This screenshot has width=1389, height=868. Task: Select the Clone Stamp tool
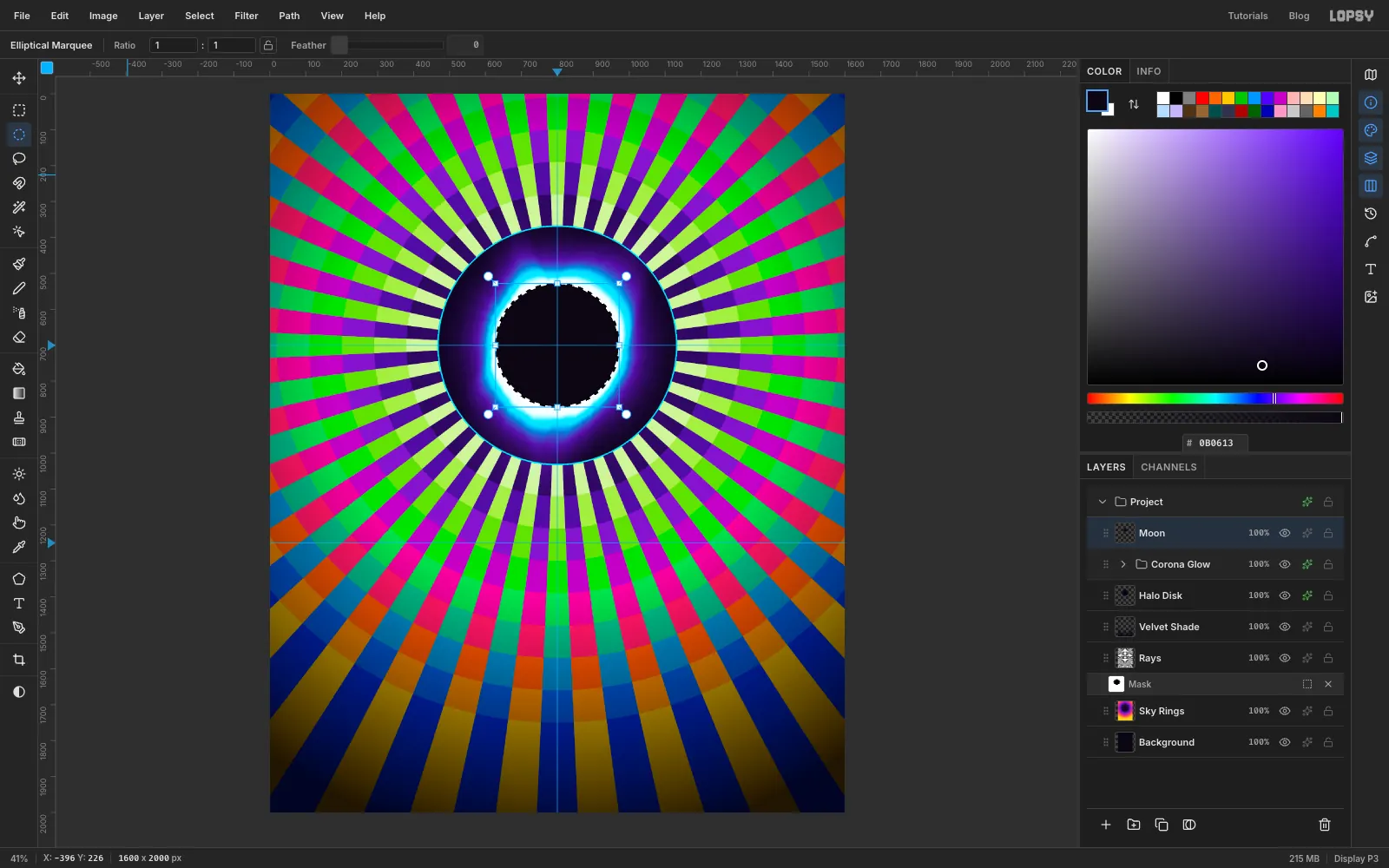point(19,418)
